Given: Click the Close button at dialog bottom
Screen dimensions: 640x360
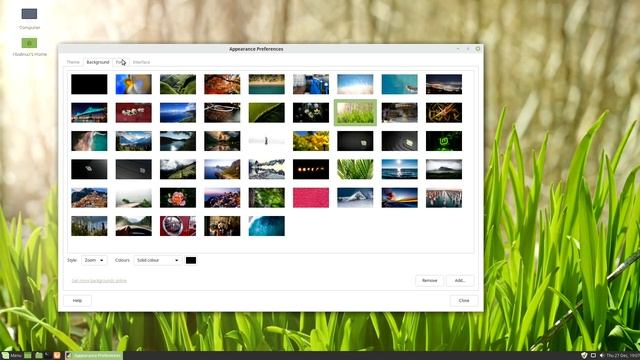Looking at the screenshot, I should 464,300.
